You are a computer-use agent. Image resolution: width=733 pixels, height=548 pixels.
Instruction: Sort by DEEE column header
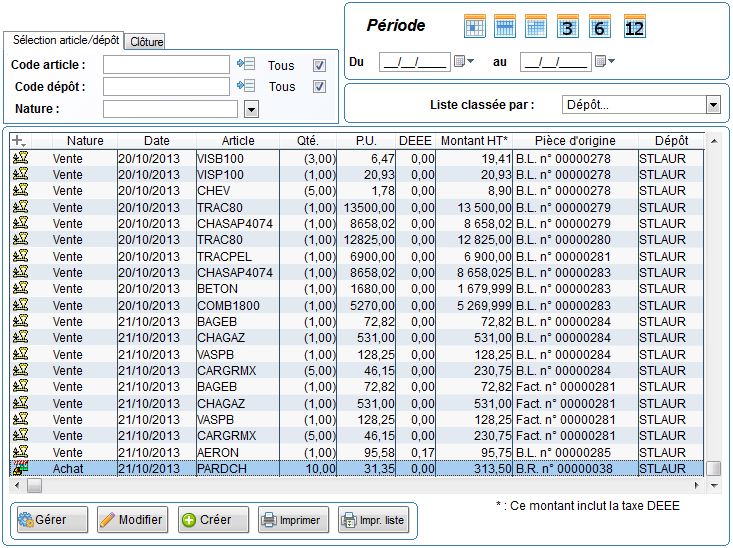coord(416,141)
